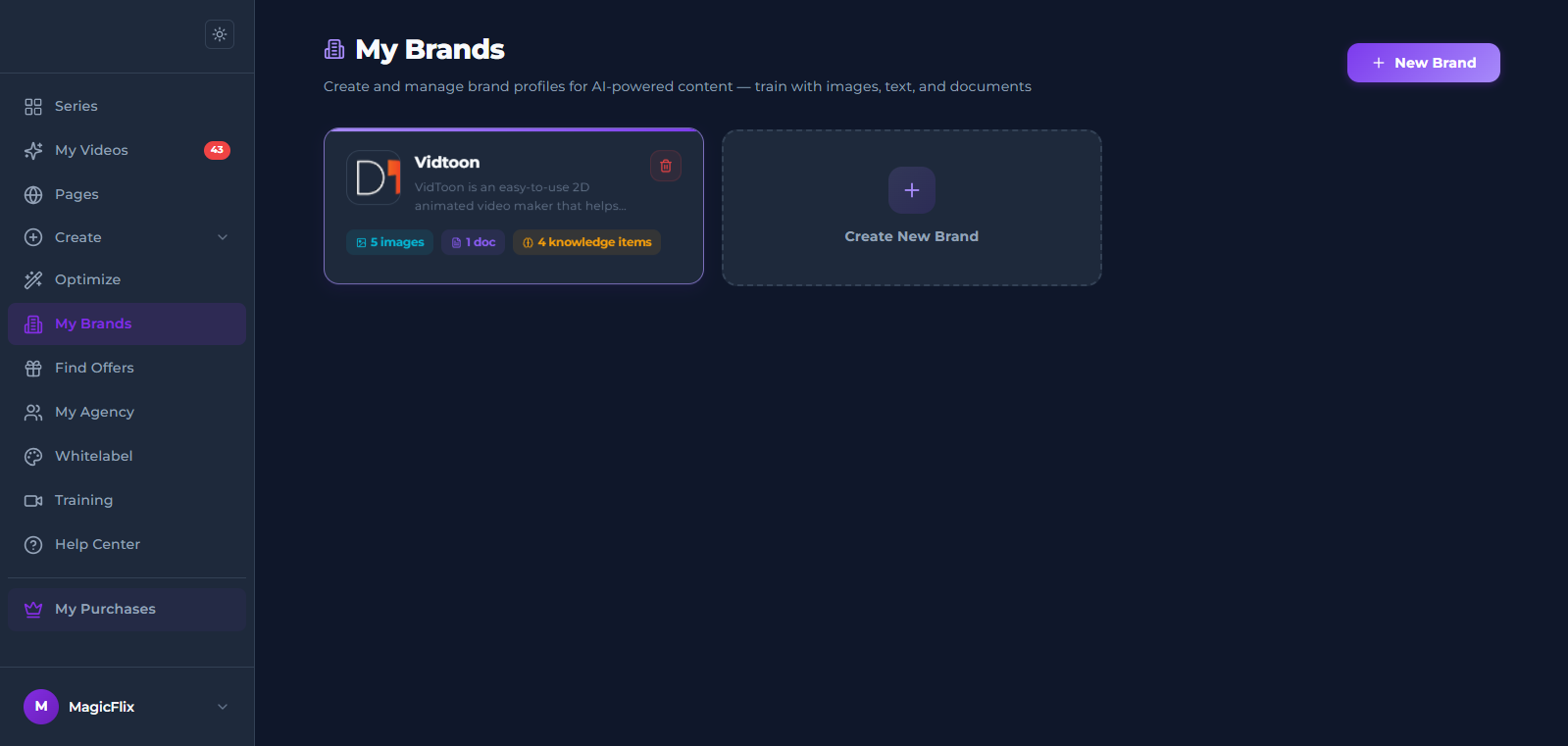Click the Series grid icon in sidebar
Image resolution: width=1568 pixels, height=746 pixels.
33,106
